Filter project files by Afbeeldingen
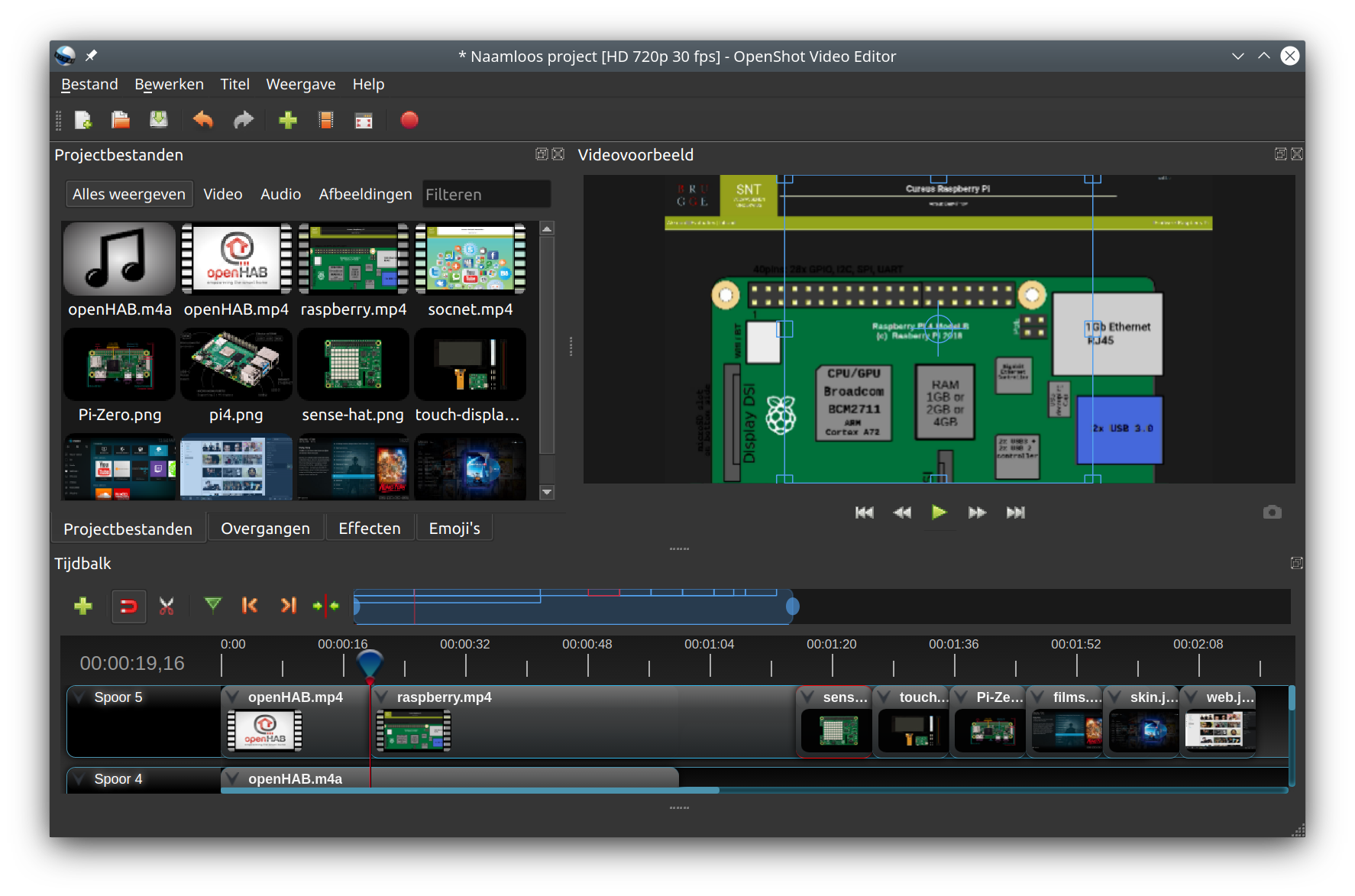 365,194
